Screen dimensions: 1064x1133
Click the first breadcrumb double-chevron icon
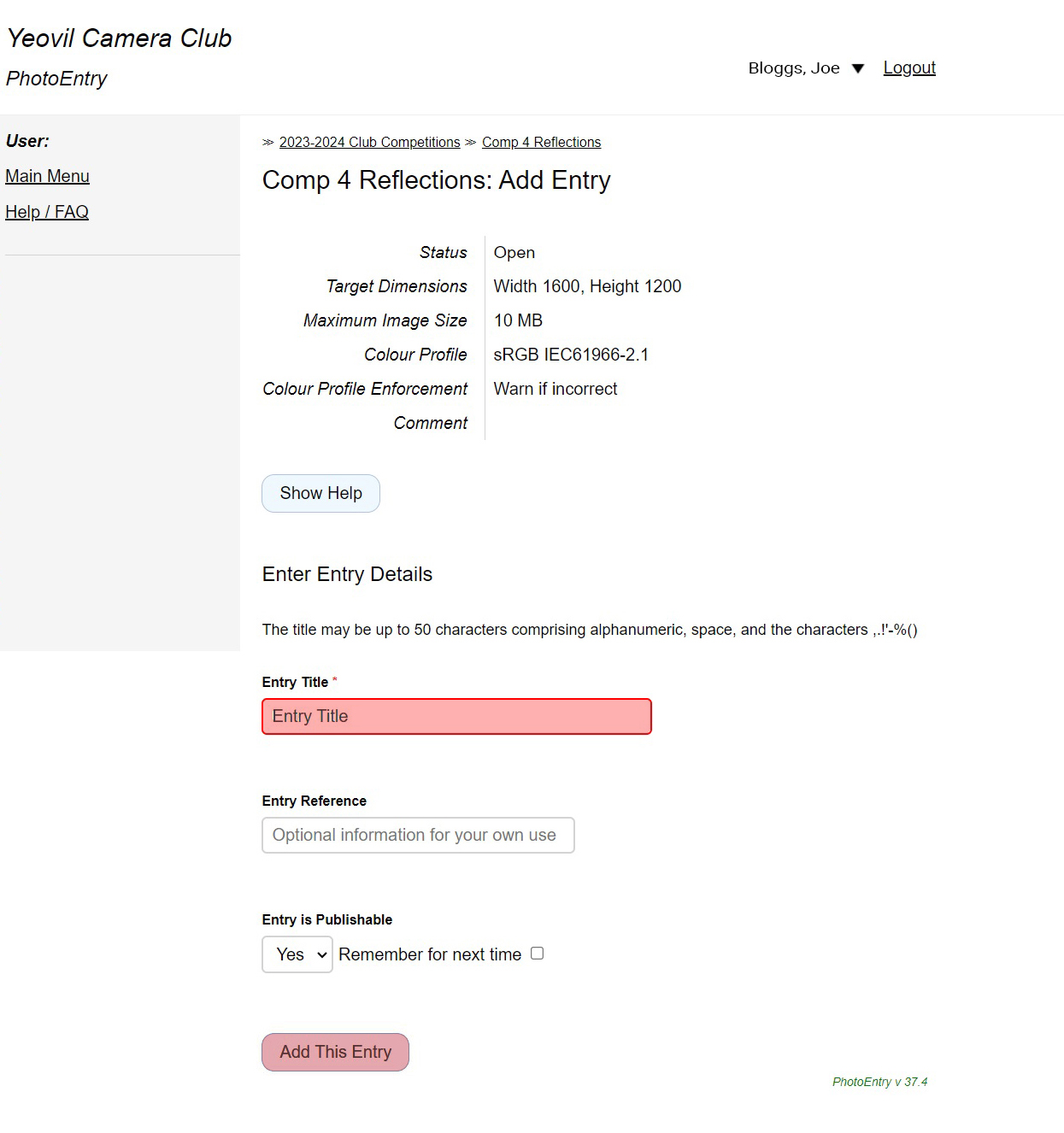tap(268, 143)
